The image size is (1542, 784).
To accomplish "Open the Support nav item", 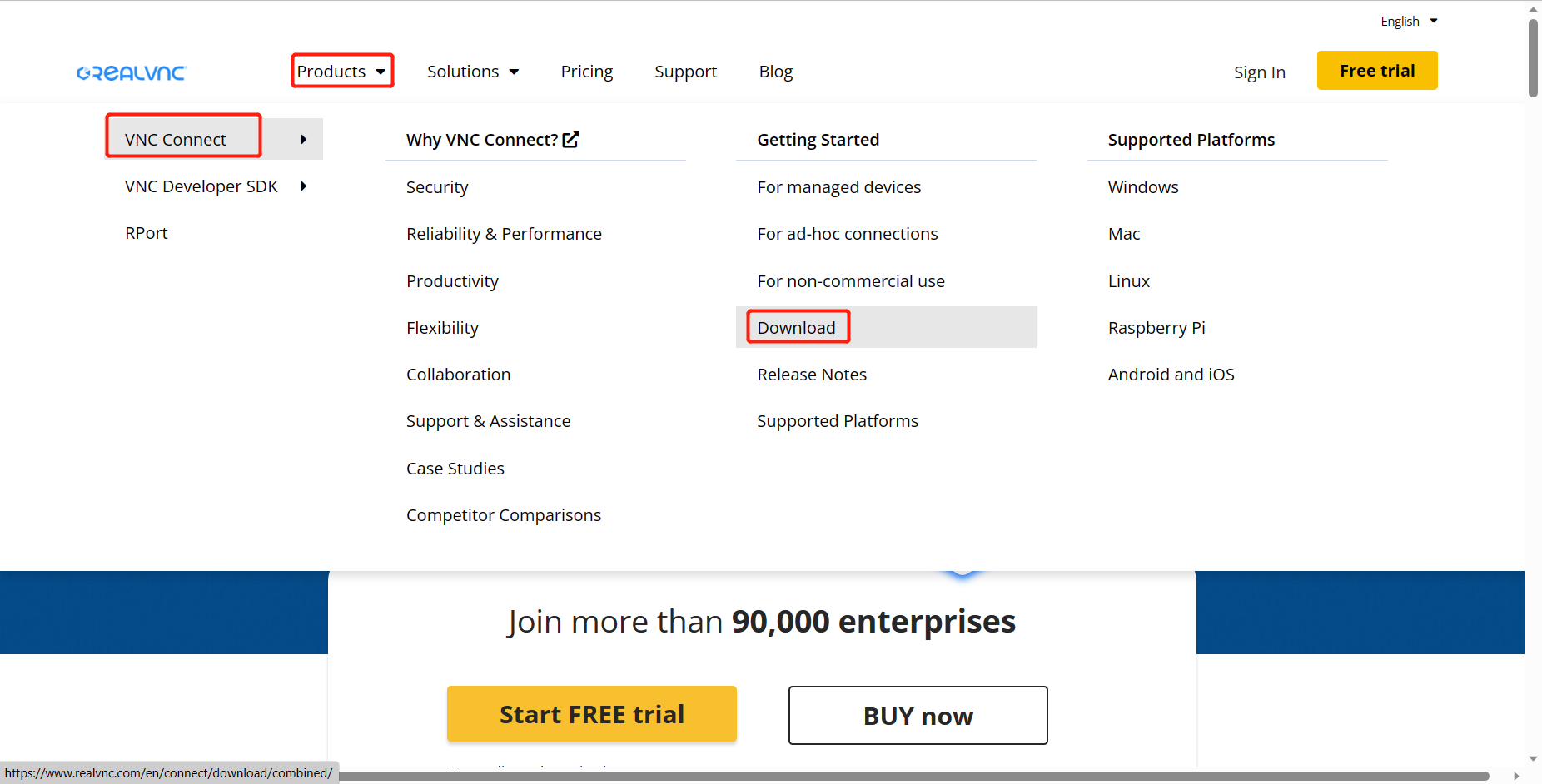I will pyautogui.click(x=685, y=72).
